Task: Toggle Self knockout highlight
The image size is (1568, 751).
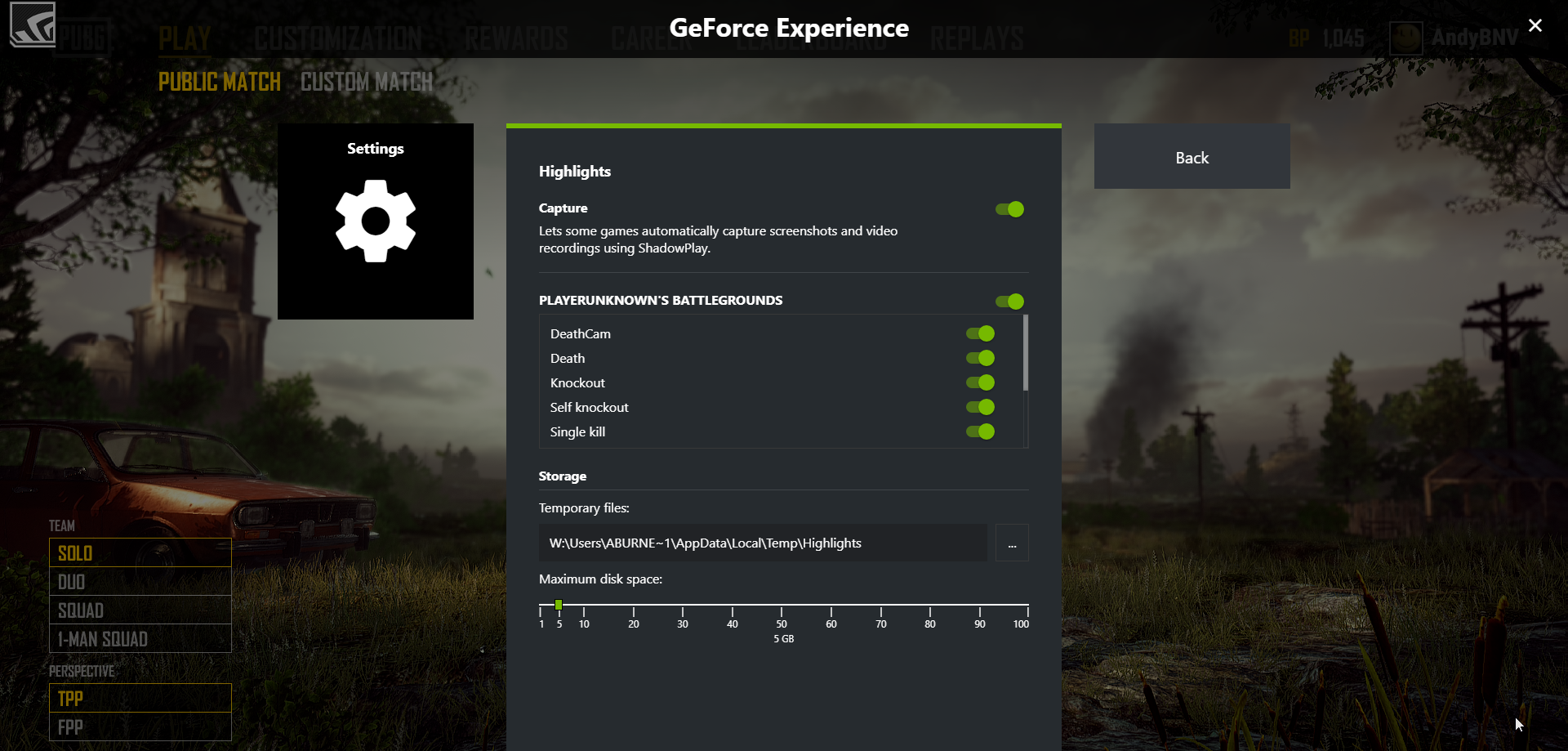Action: click(980, 407)
